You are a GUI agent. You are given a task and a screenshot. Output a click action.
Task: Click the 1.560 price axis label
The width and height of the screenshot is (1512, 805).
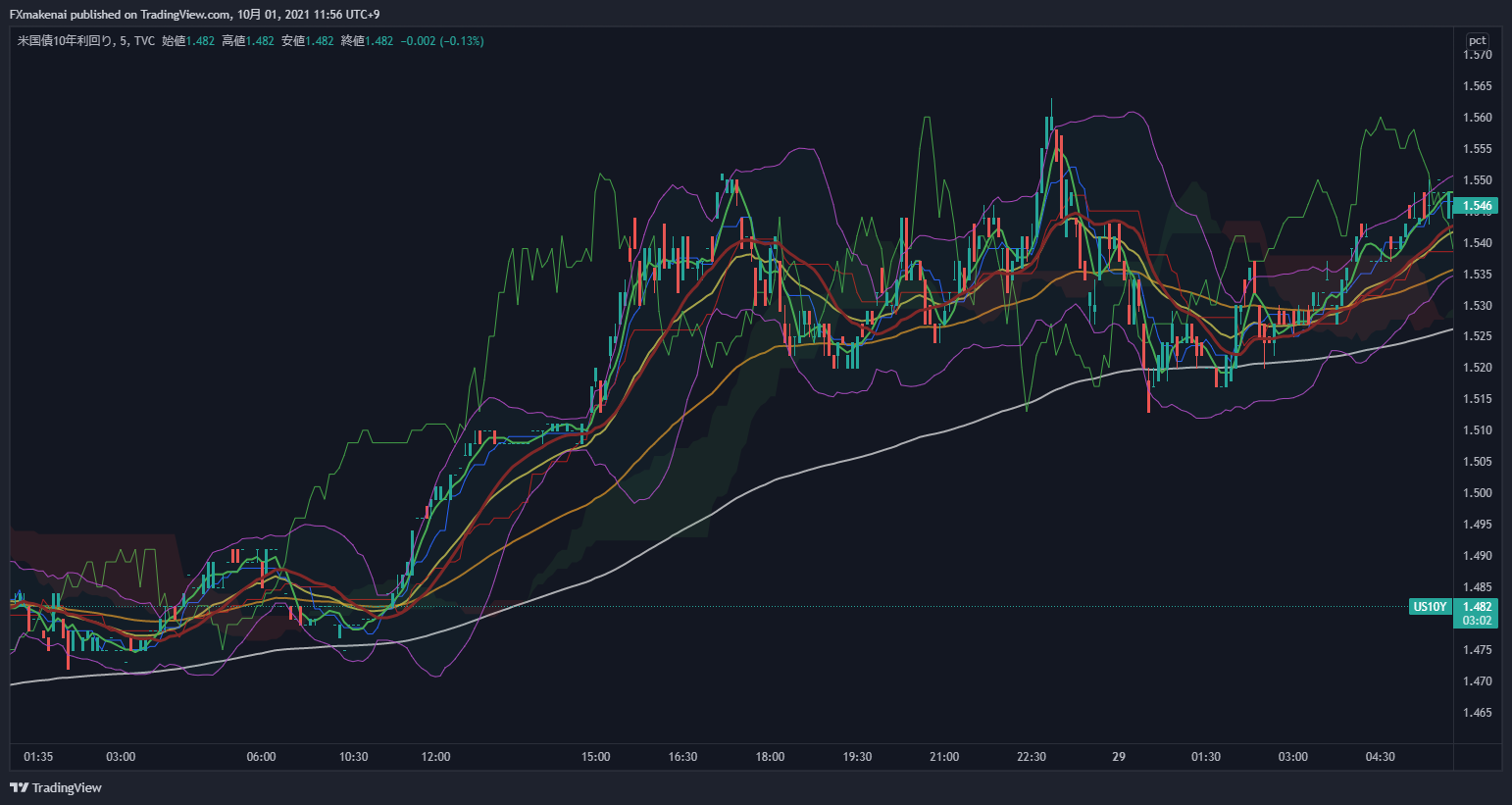(x=1477, y=118)
